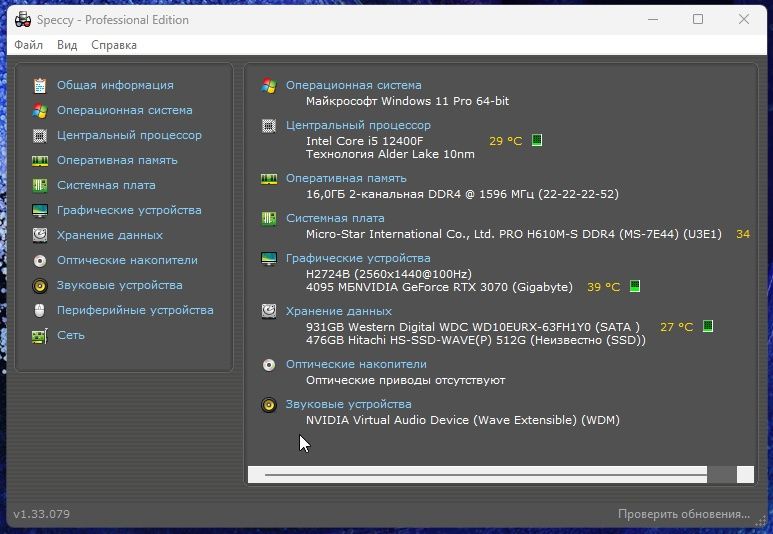Open Системная плата heading link in summary
Viewport: 773px width, 534px height.
click(335, 218)
